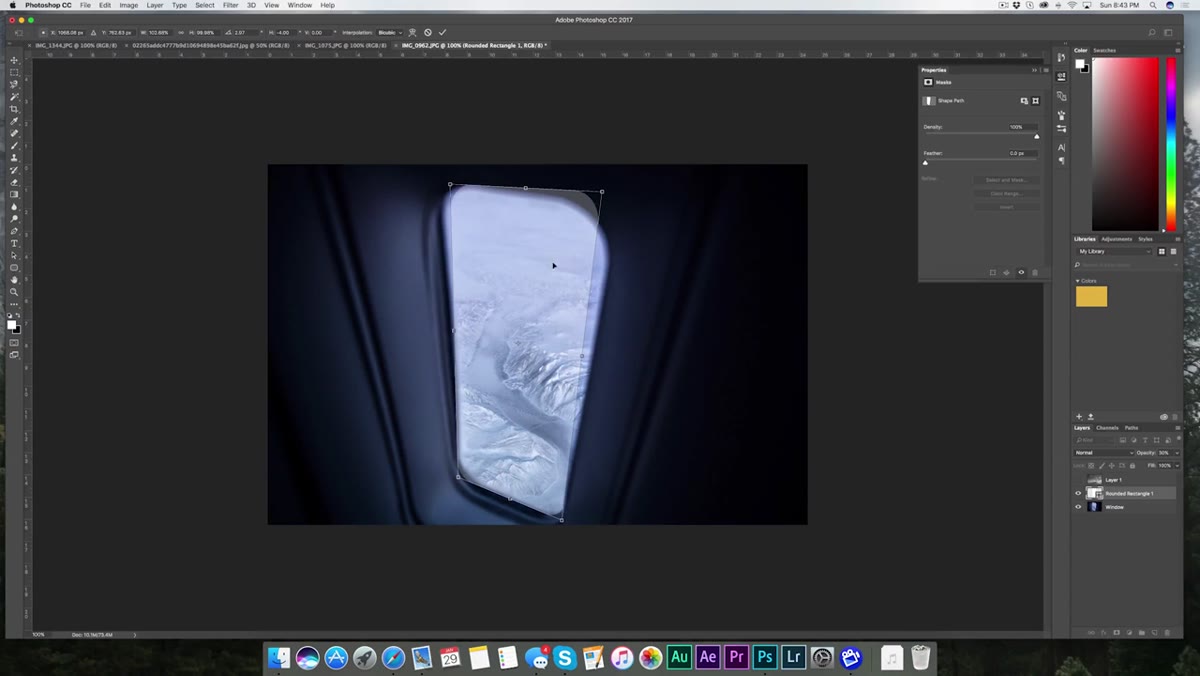Toggle lock all on layer

[x=1130, y=466]
